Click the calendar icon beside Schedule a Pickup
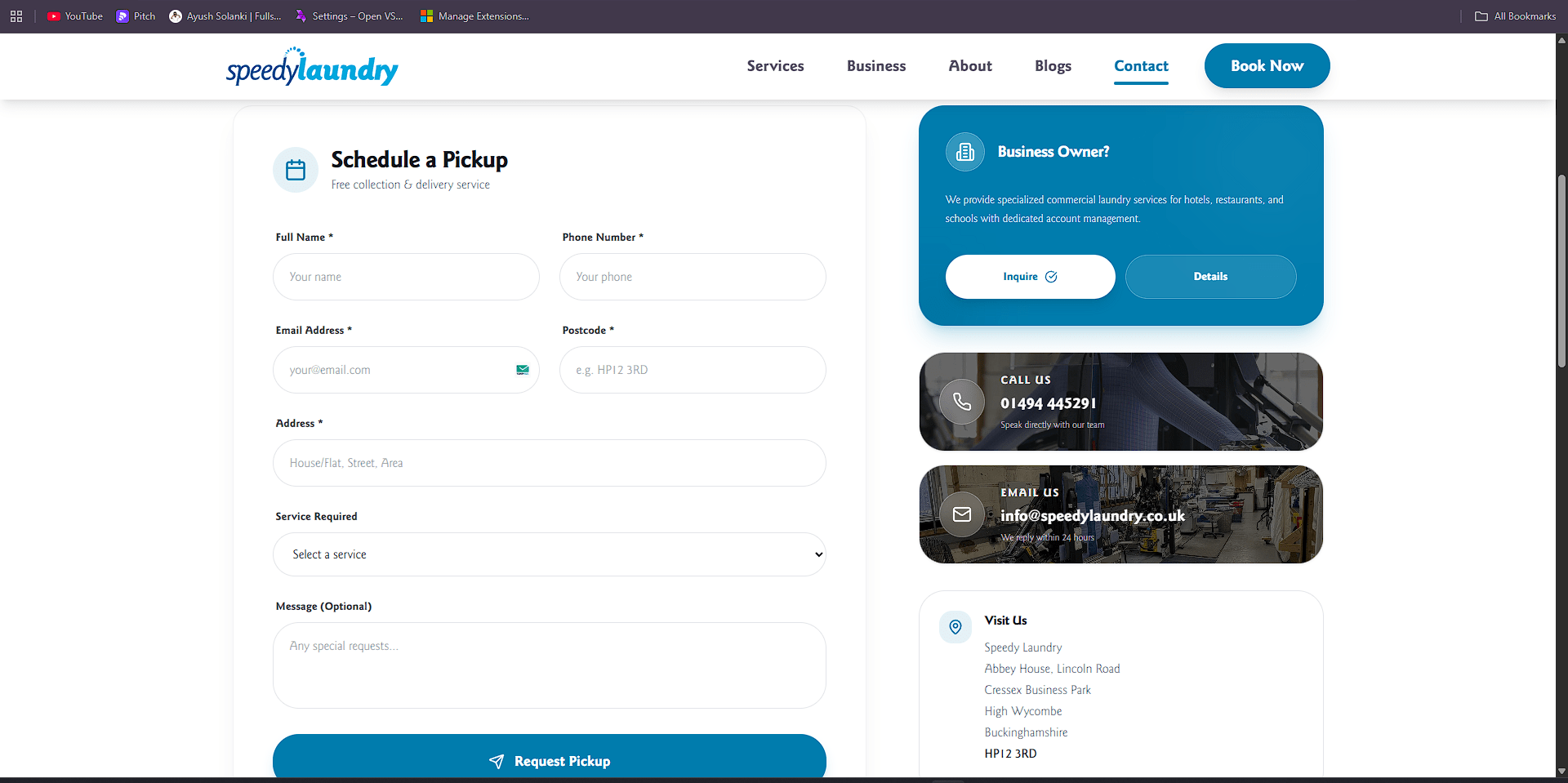 296,170
